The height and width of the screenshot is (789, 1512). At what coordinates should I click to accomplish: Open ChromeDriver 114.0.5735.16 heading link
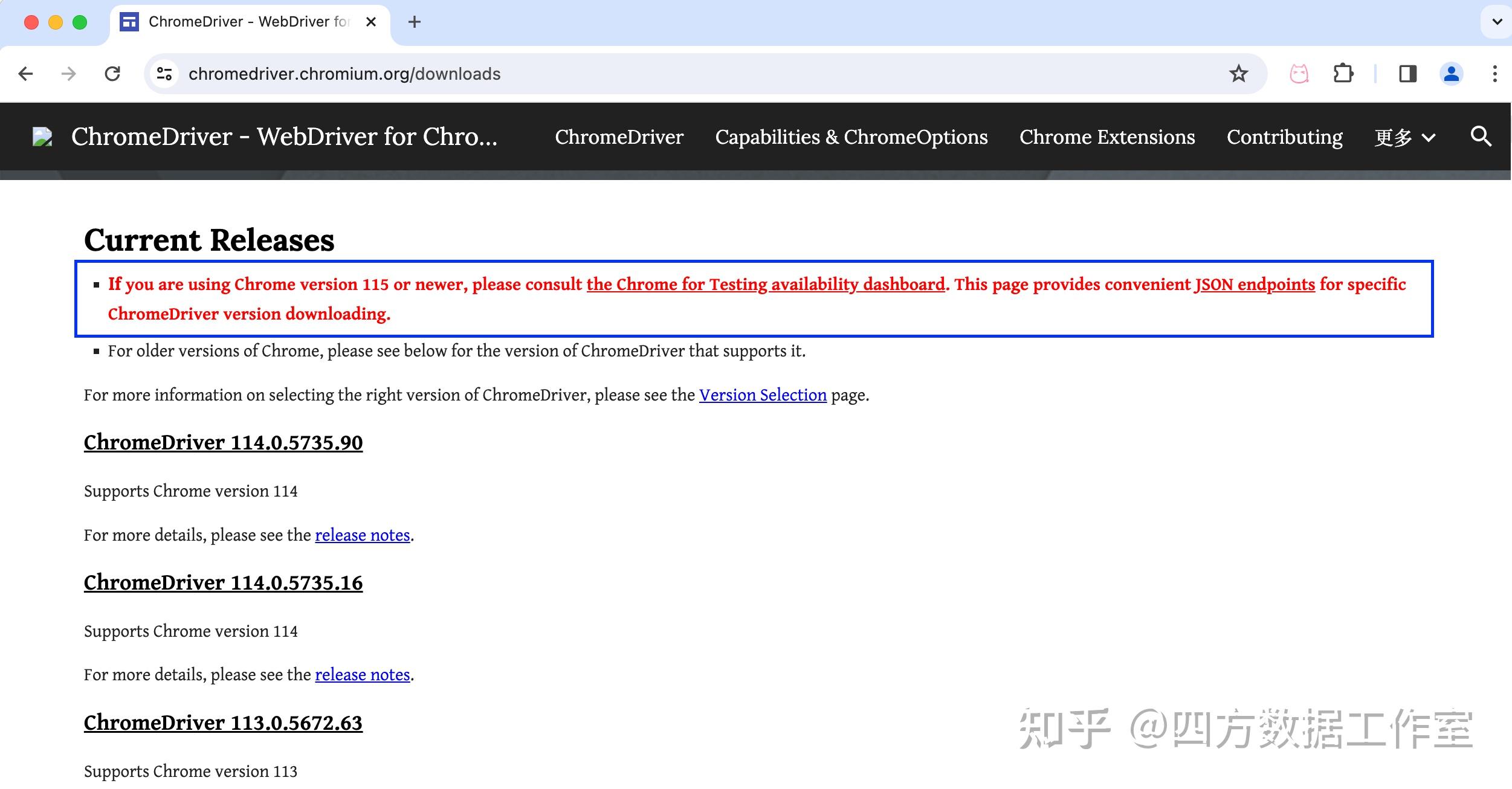223,582
